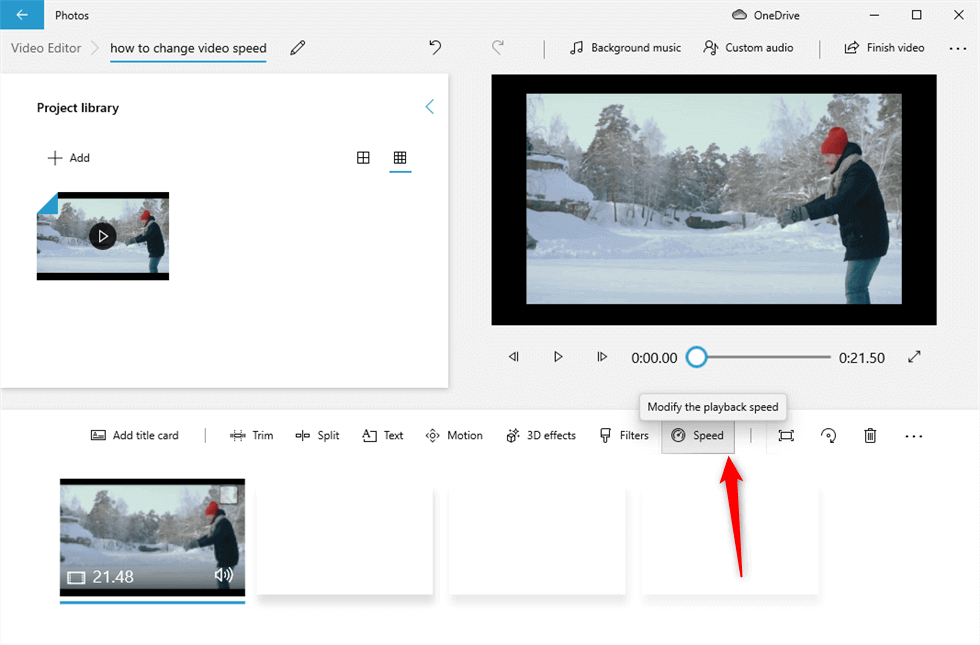Play the video preview
Image resolution: width=980 pixels, height=645 pixels.
[x=558, y=357]
